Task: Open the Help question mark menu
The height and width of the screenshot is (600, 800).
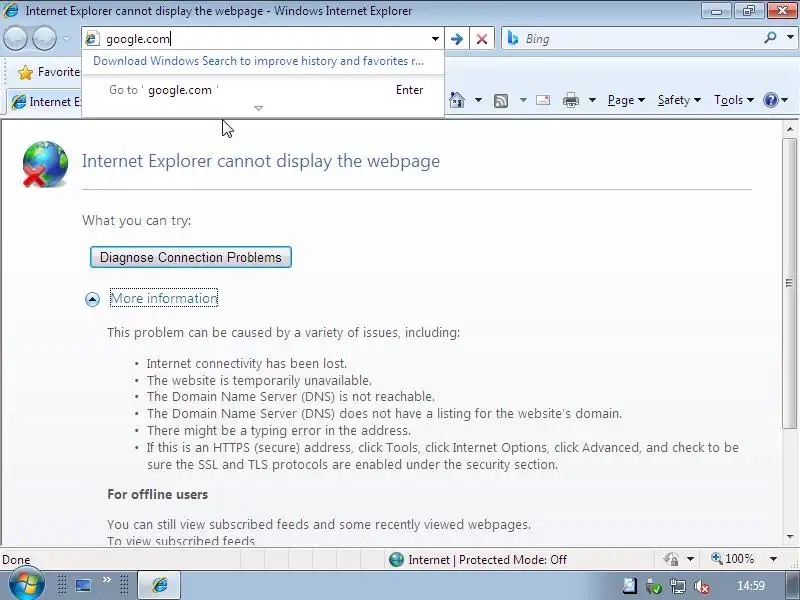Action: 775,100
